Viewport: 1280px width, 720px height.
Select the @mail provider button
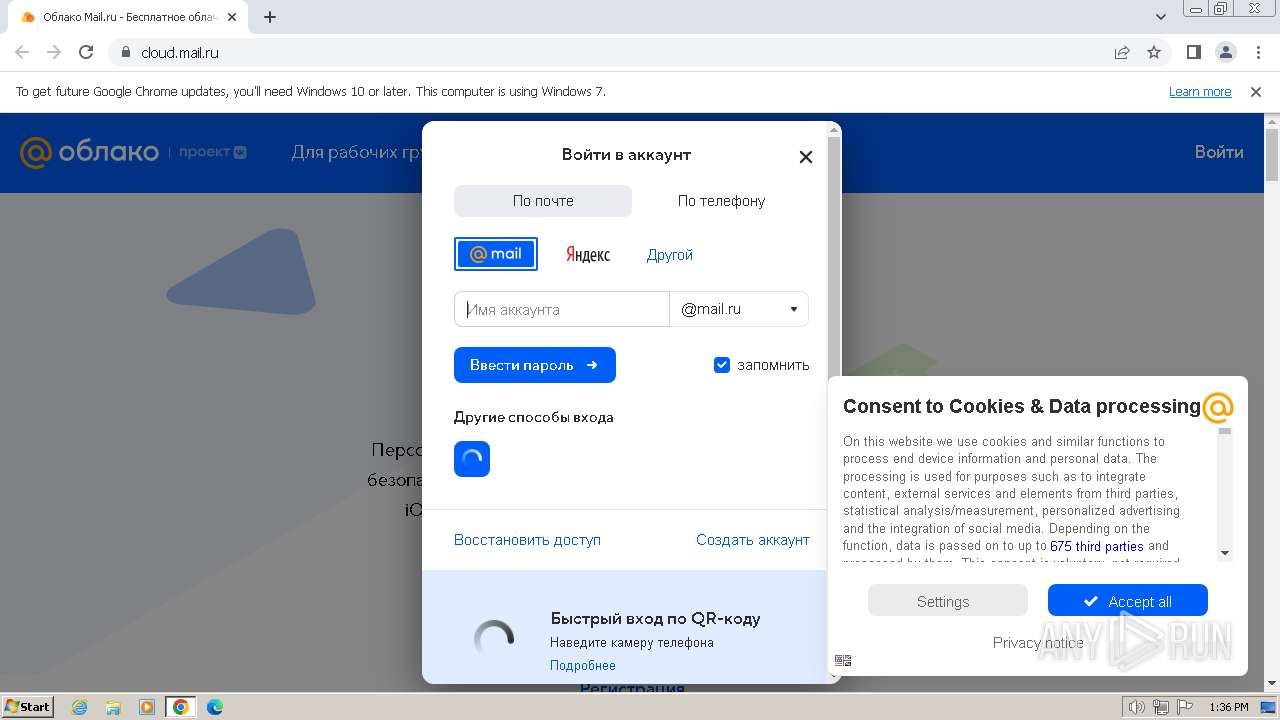click(x=496, y=254)
